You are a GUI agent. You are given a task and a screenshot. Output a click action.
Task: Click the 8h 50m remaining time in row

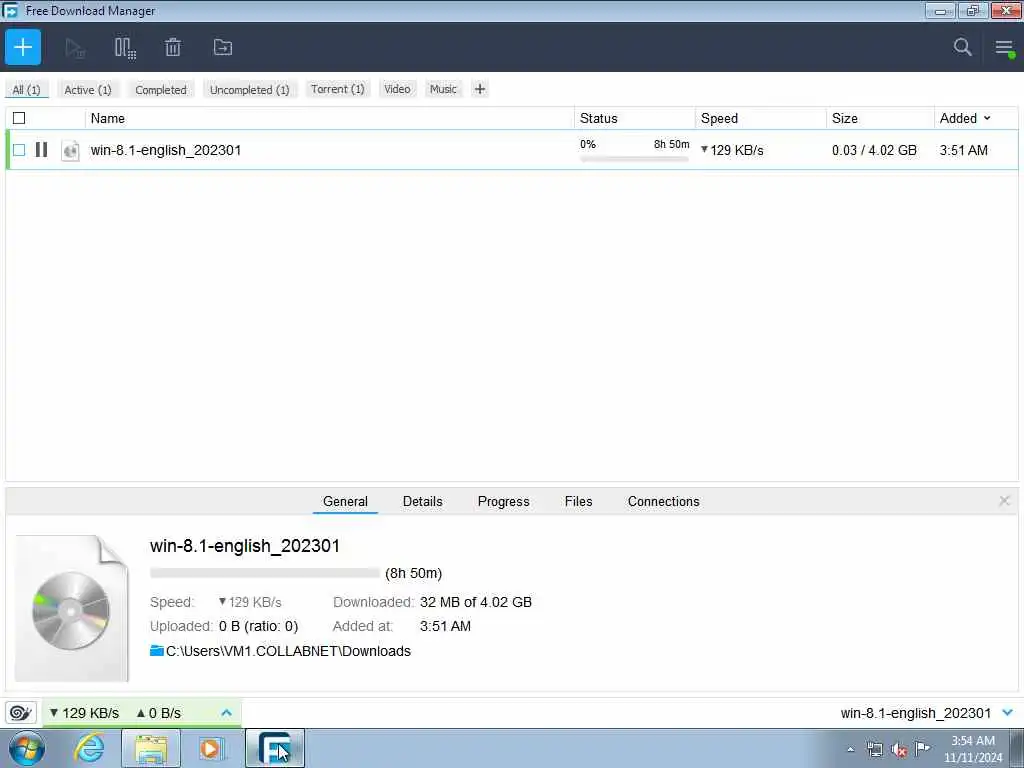(671, 144)
